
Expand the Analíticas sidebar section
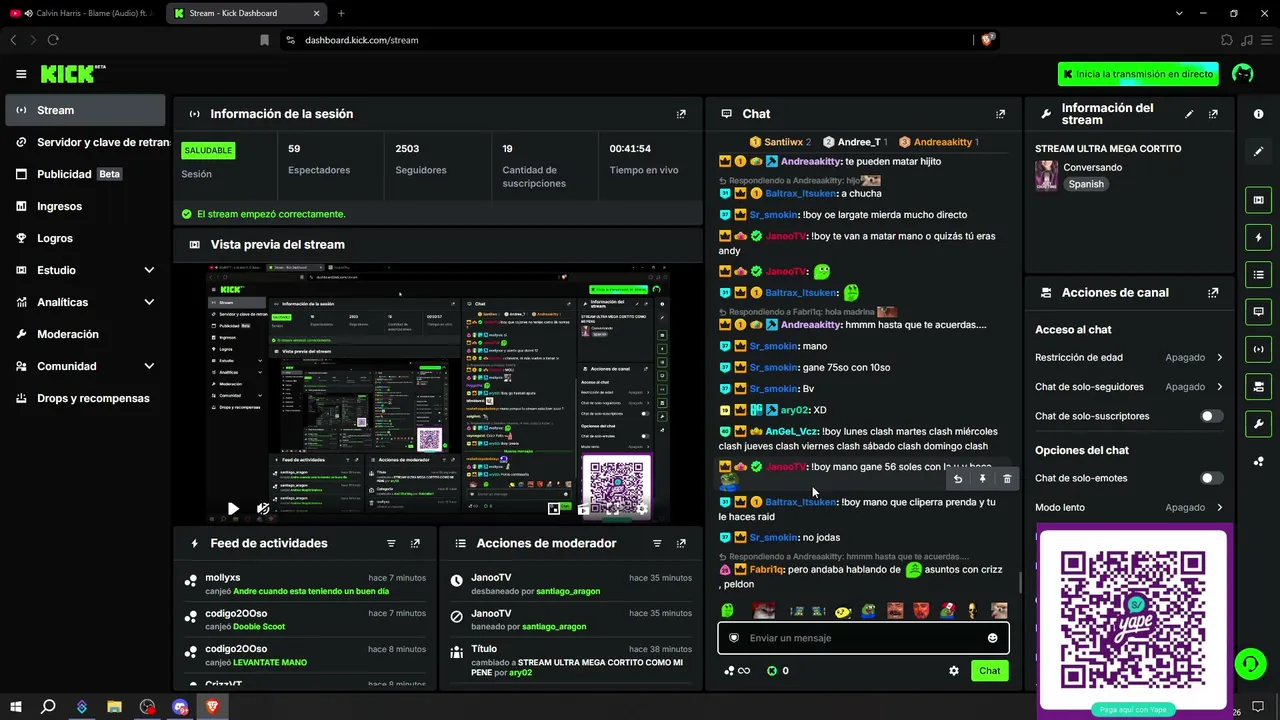click(x=149, y=302)
